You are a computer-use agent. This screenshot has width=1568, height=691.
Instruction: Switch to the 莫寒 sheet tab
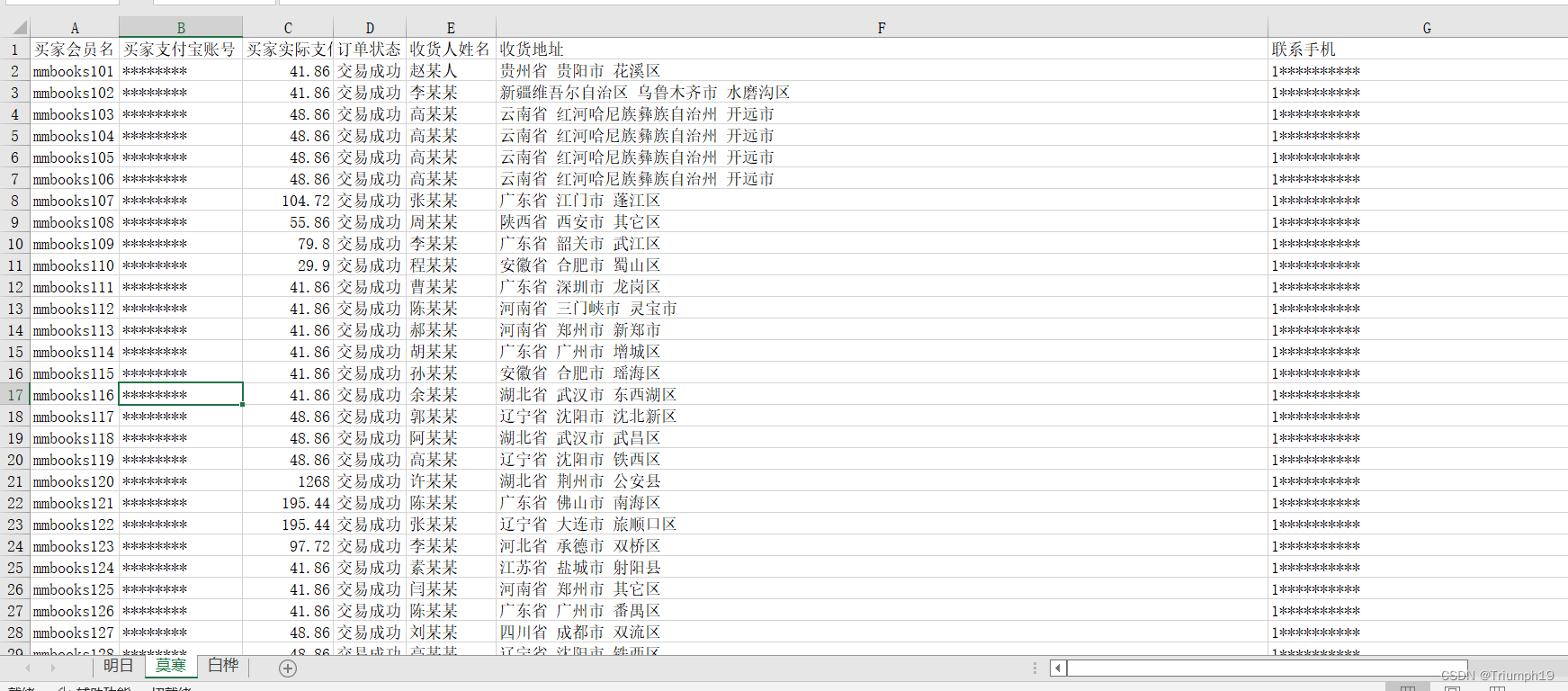[x=171, y=666]
